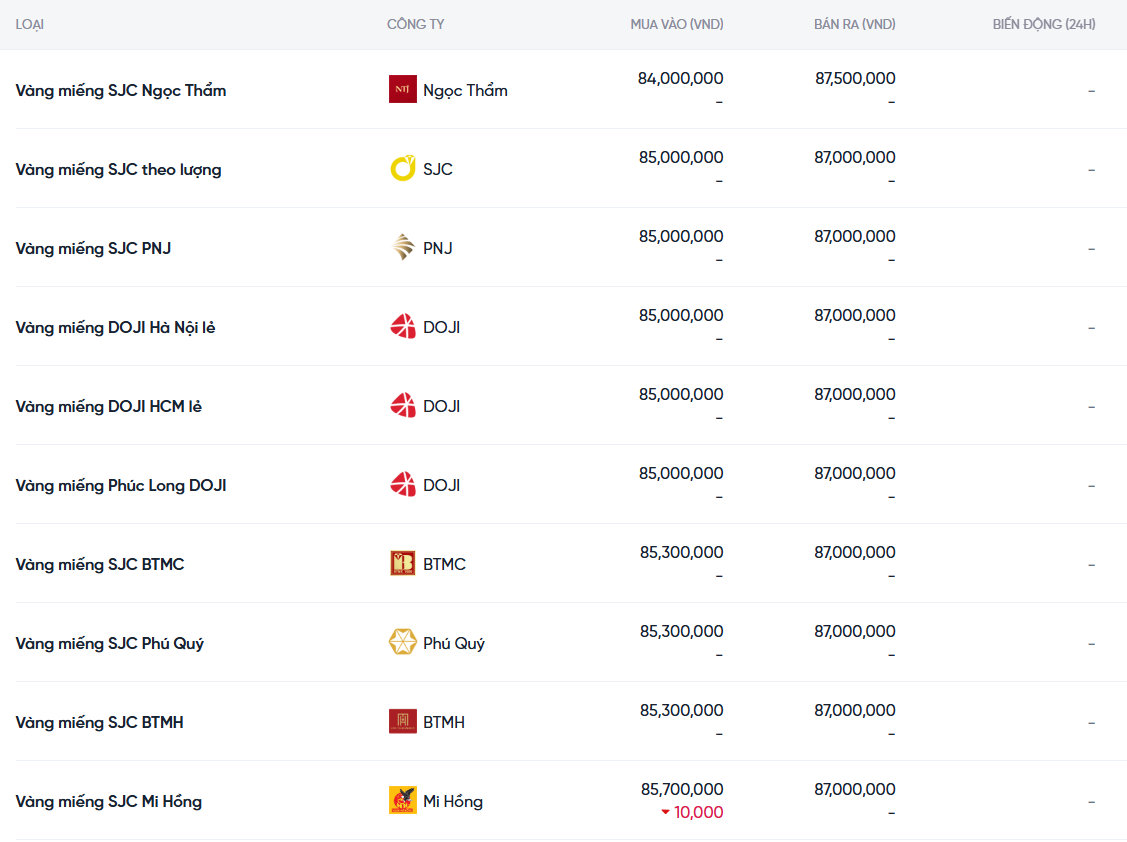Select the BTMH red logo

point(402,721)
